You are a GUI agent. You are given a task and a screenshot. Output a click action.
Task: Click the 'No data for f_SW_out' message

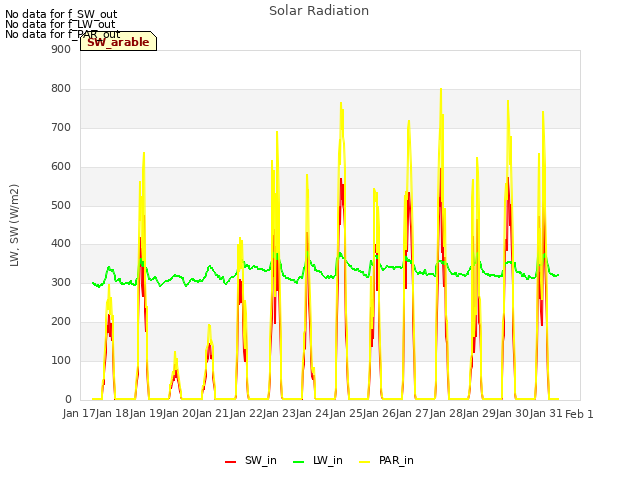(x=61, y=14)
